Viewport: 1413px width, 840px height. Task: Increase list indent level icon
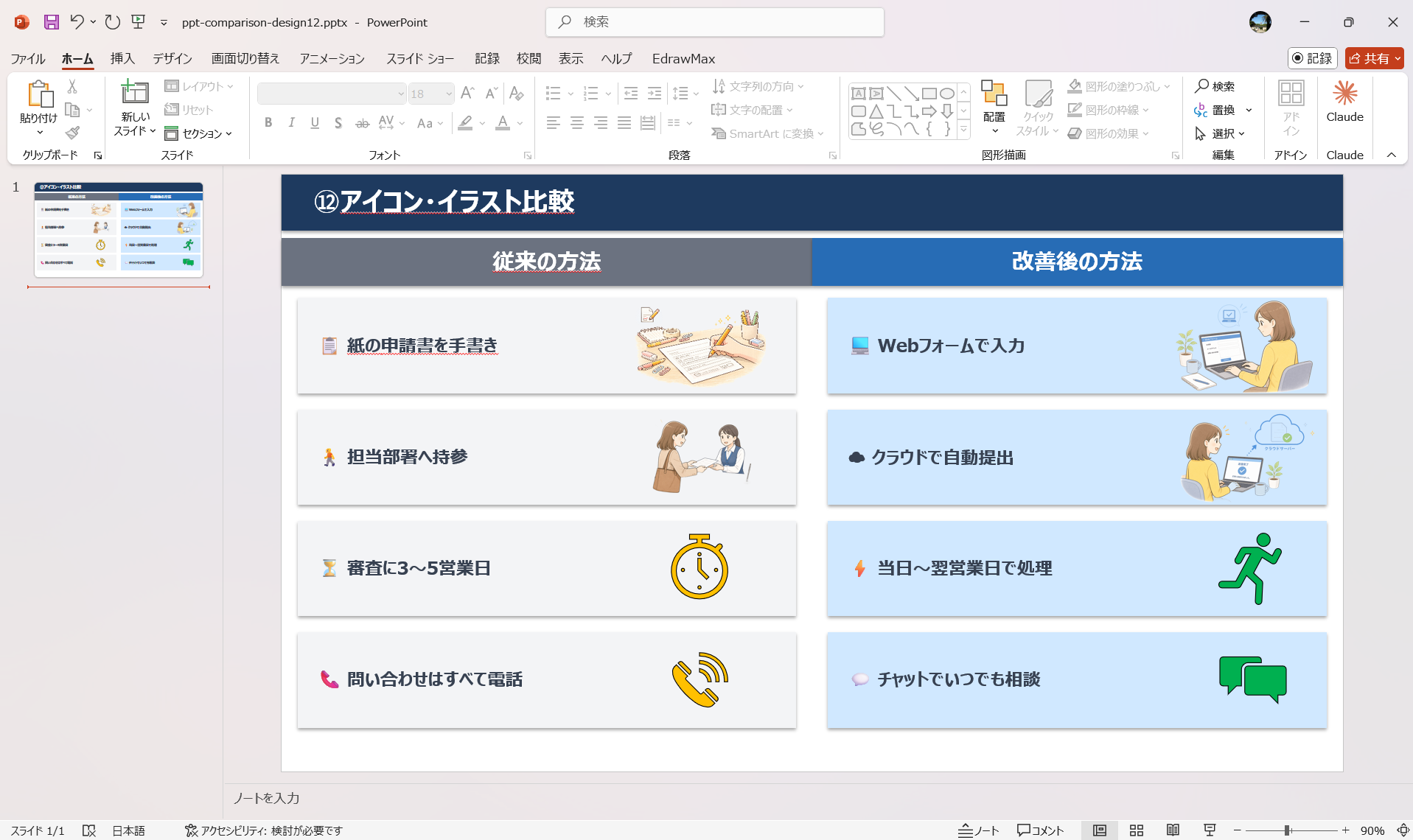tap(655, 94)
